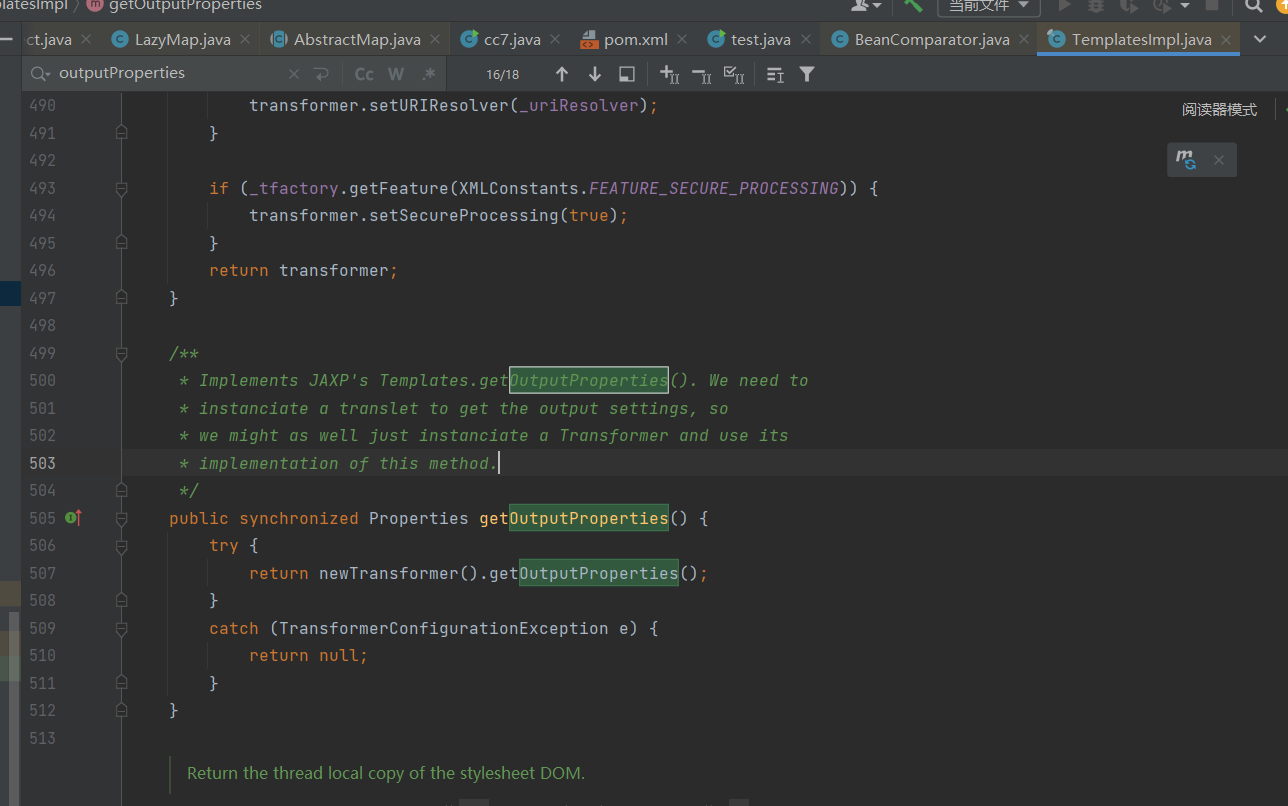Jump to next search occurrence arrow
This screenshot has height=806, width=1288.
tap(595, 74)
